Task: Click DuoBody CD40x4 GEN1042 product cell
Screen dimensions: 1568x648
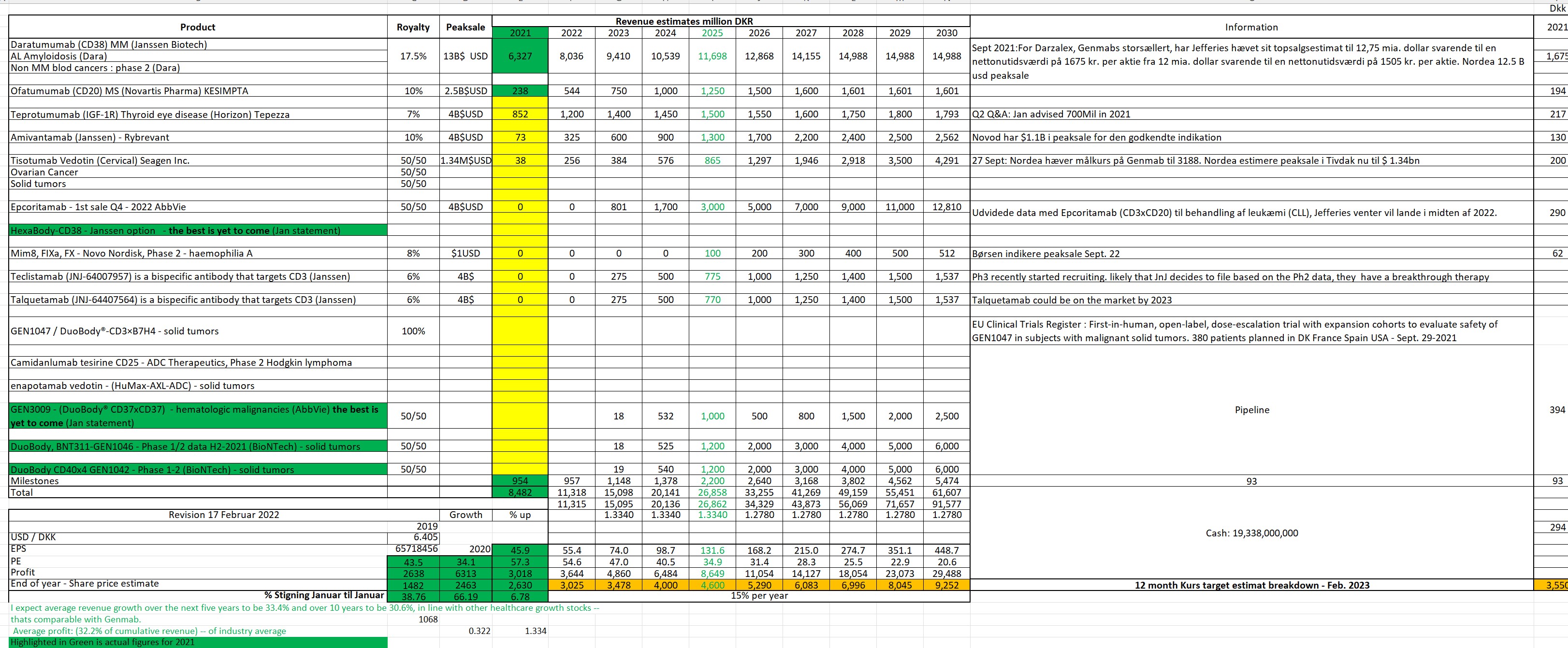Action: (198, 469)
